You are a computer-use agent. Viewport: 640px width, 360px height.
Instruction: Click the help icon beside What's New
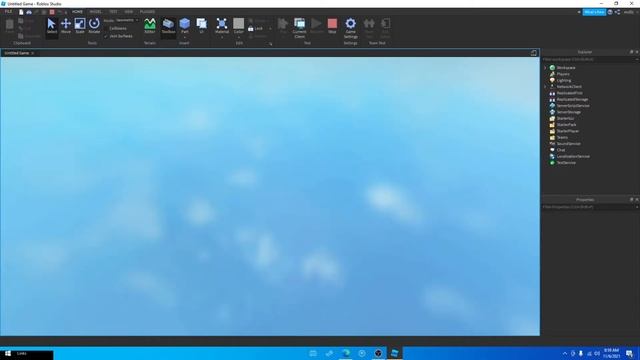coord(610,12)
